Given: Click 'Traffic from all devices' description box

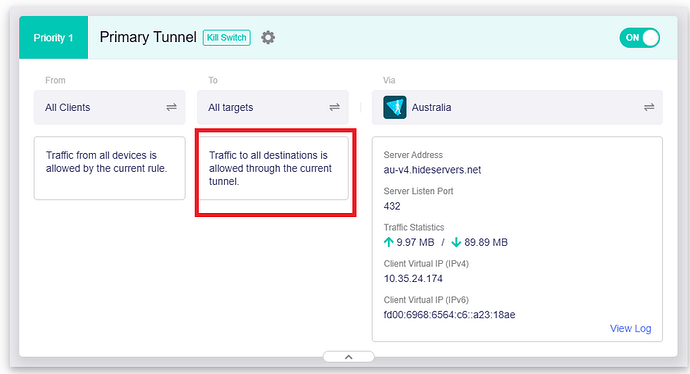Looking at the screenshot, I should (x=110, y=168).
